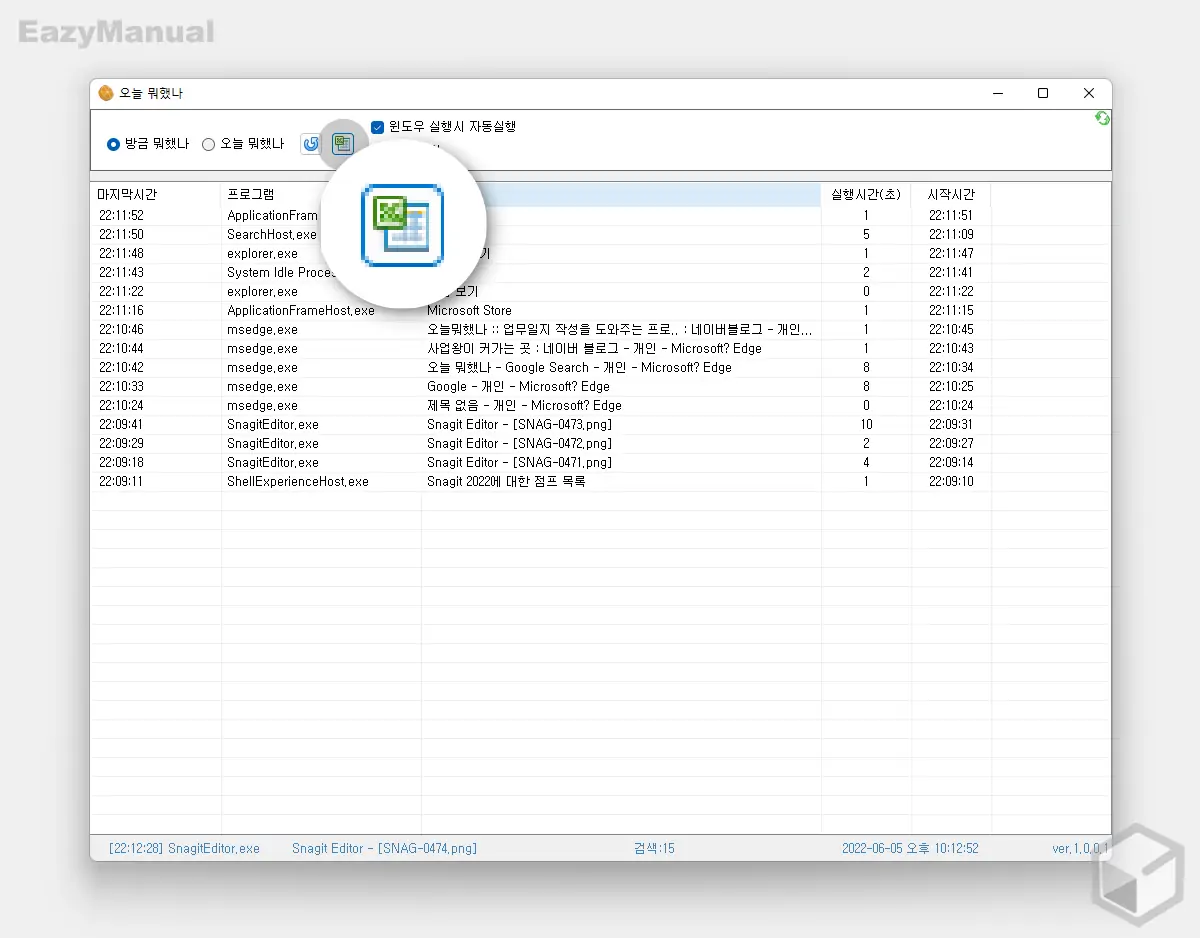Minimize the 오늘 뭐했나 window
This screenshot has height=938, width=1200.
997,93
